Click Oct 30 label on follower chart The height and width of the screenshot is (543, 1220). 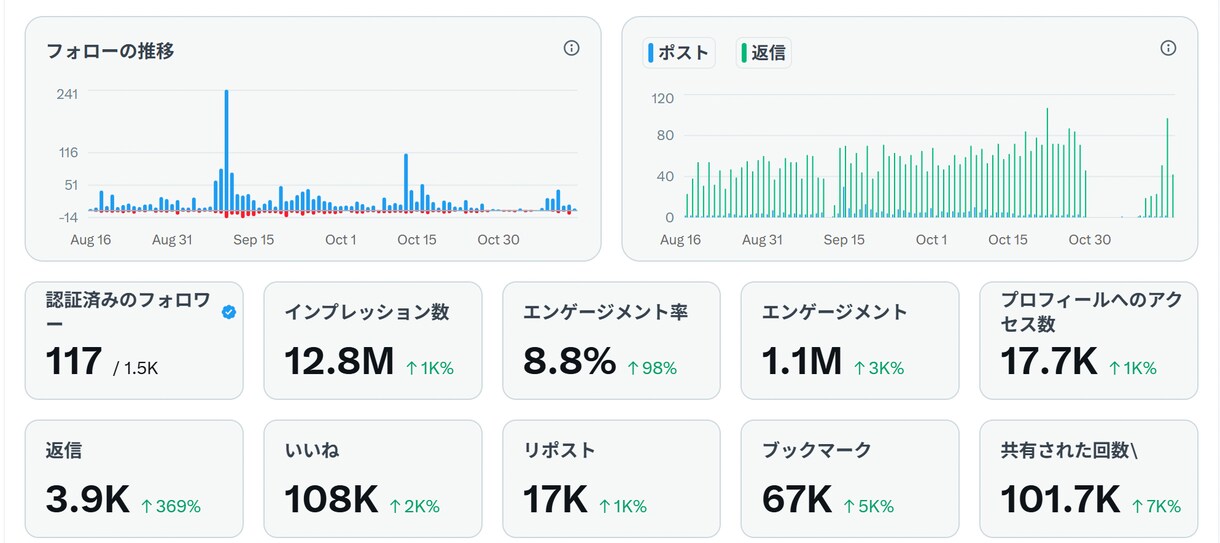(498, 240)
